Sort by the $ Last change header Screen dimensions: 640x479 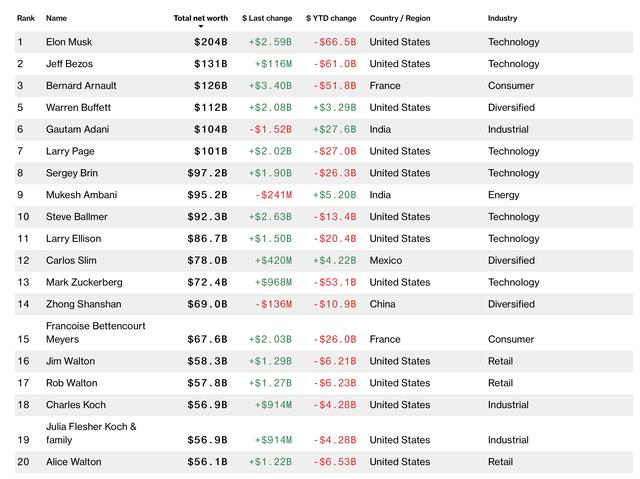[267, 18]
